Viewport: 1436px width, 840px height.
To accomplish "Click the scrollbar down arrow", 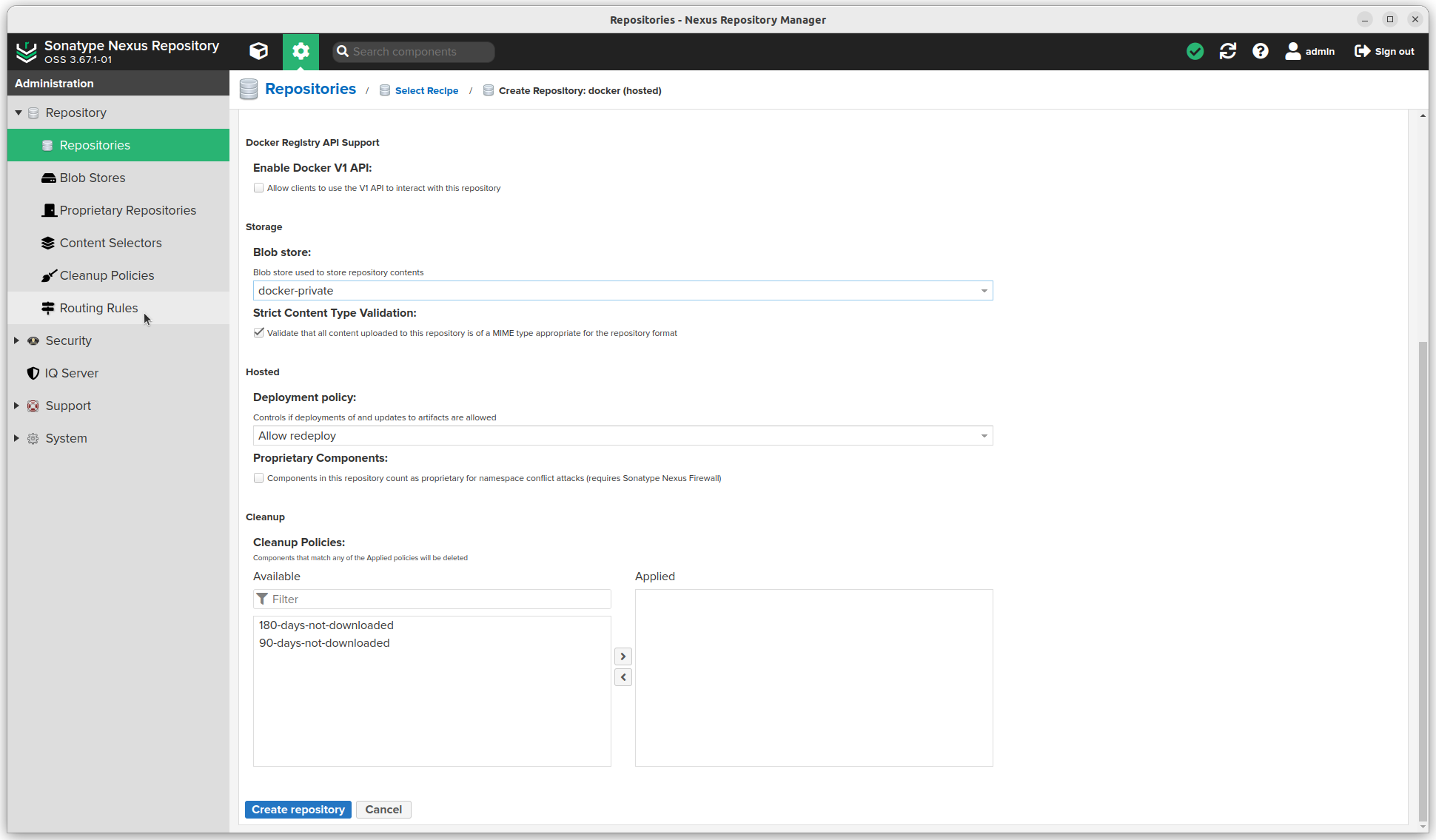I will pos(1423,827).
